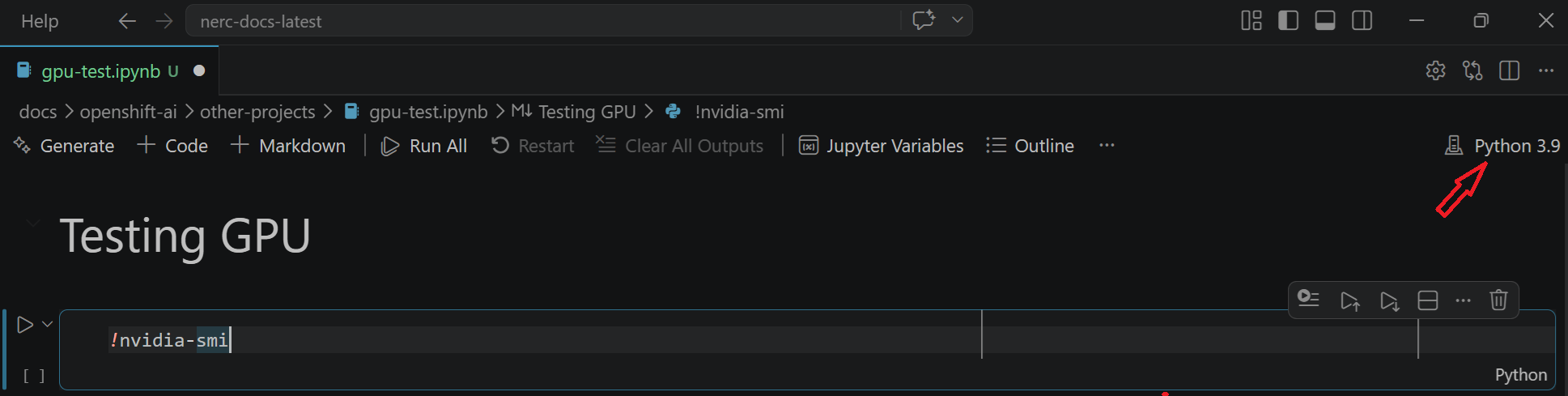Toggle bottom panel visibility
The height and width of the screenshot is (396, 1568).
click(x=1325, y=21)
